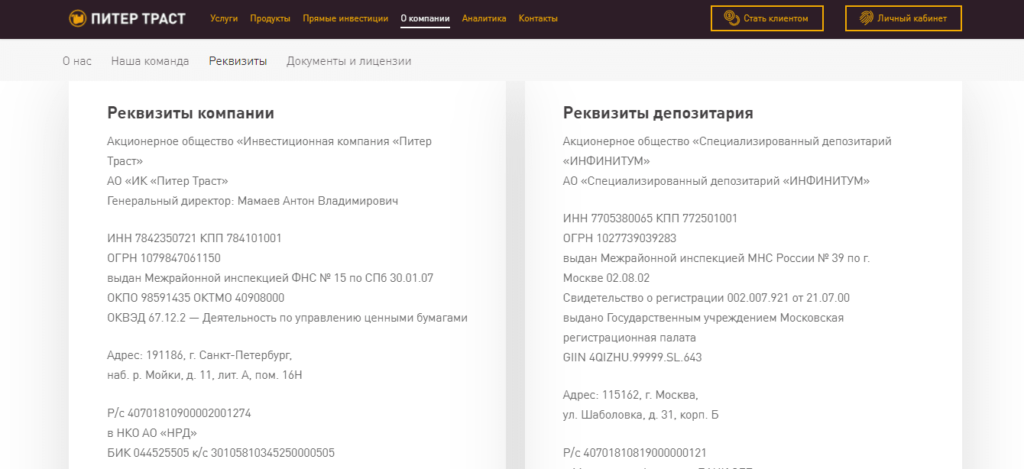Click the в НКО АО «НРД» line

click(152, 433)
